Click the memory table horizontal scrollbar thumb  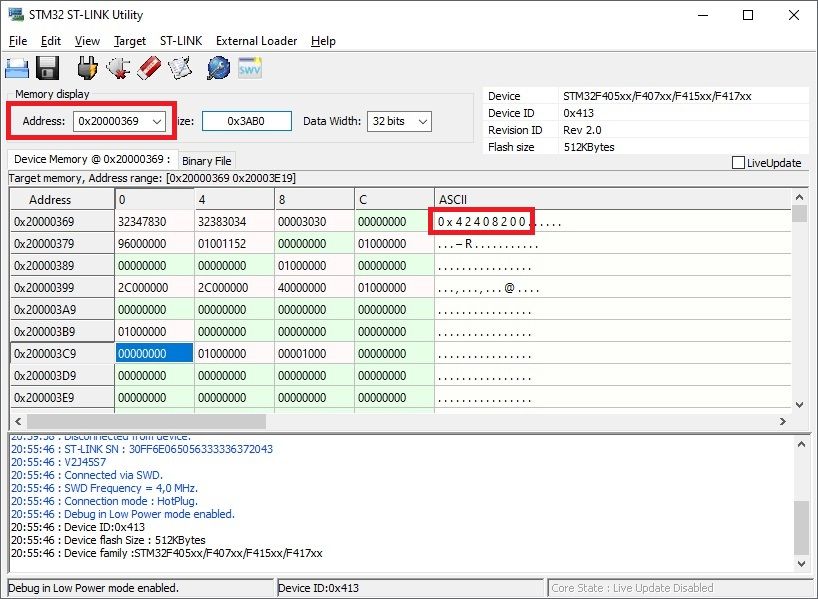(x=146, y=421)
